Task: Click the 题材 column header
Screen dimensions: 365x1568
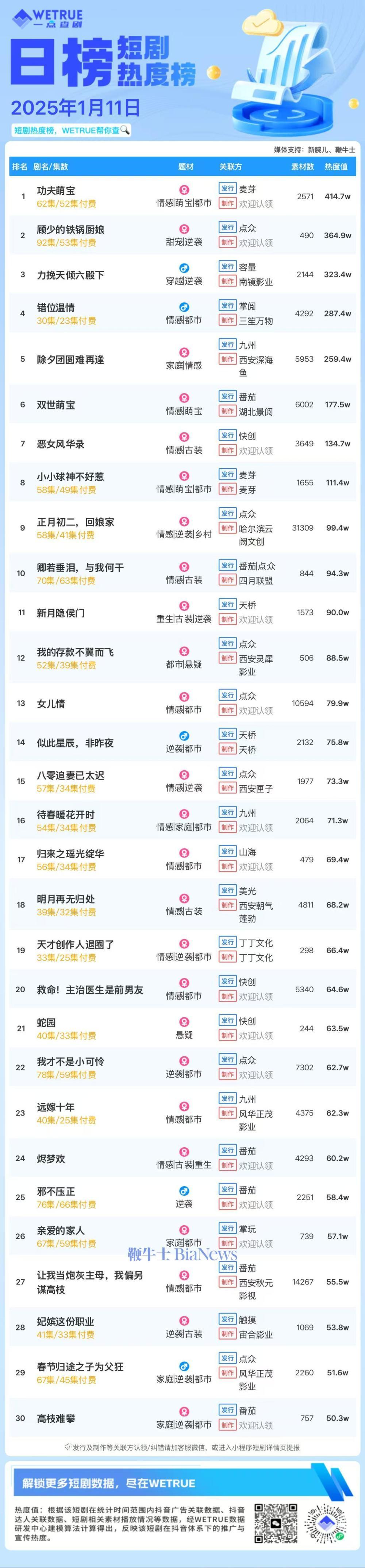Action: [186, 167]
